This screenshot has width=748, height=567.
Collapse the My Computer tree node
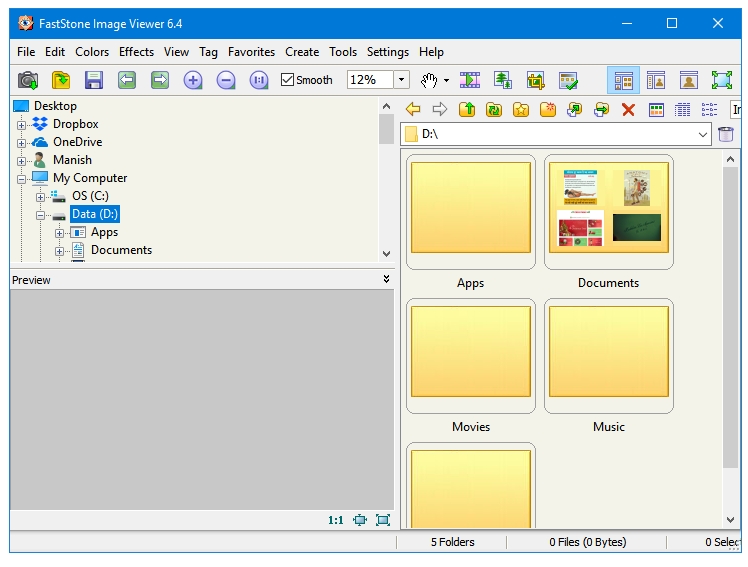click(21, 179)
